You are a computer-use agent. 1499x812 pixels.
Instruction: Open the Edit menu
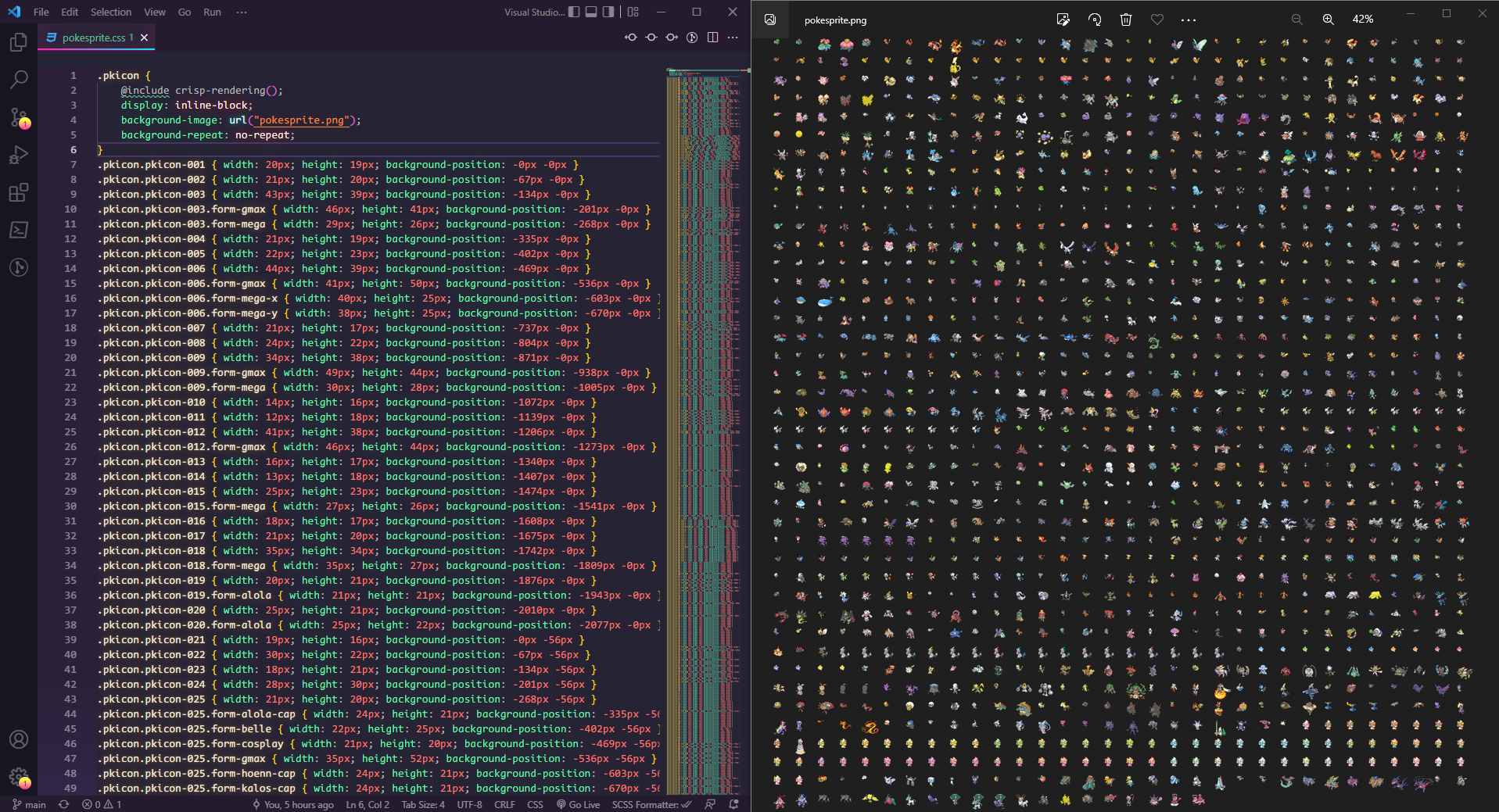70,12
